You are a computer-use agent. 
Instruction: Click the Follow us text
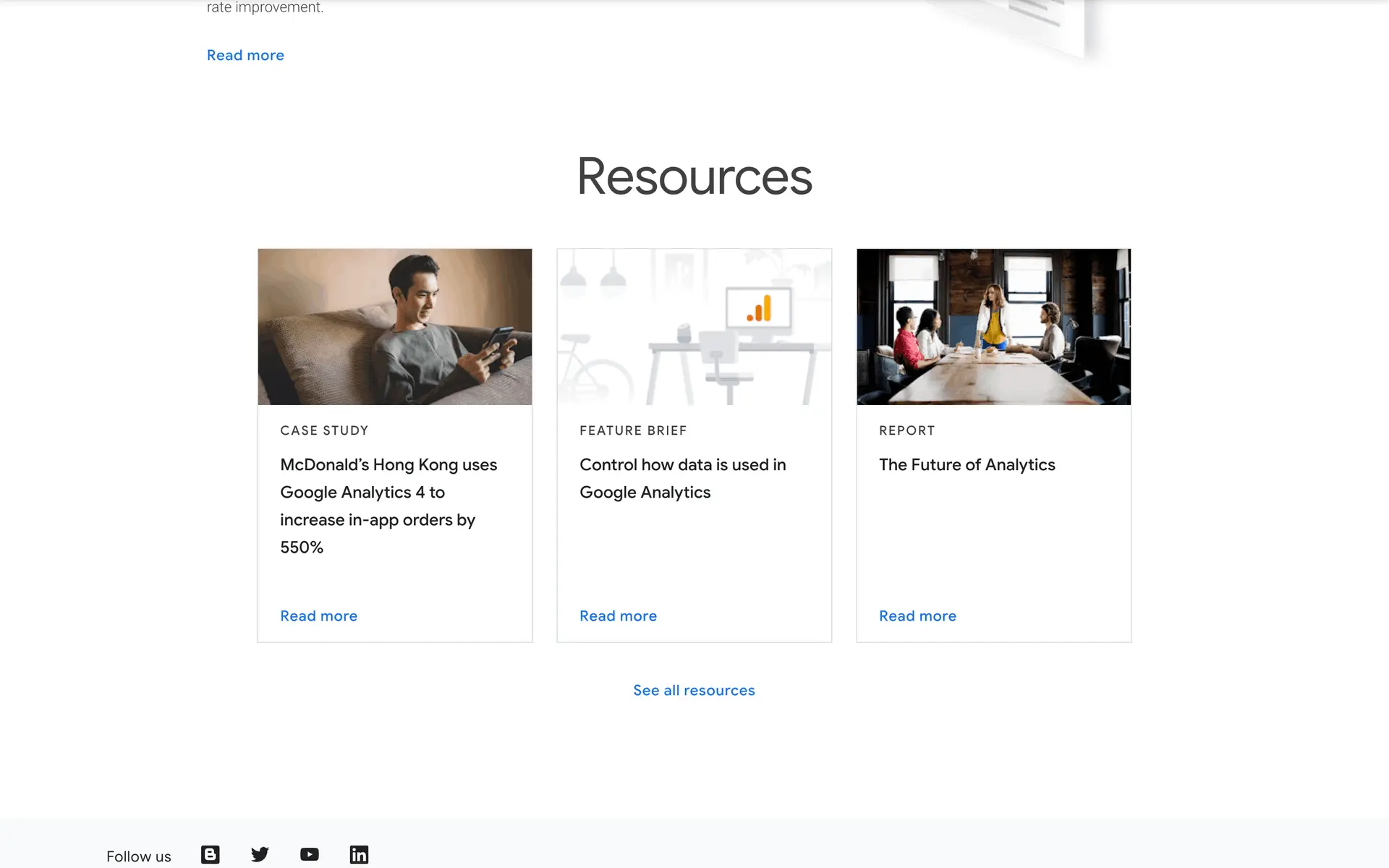coord(139,856)
